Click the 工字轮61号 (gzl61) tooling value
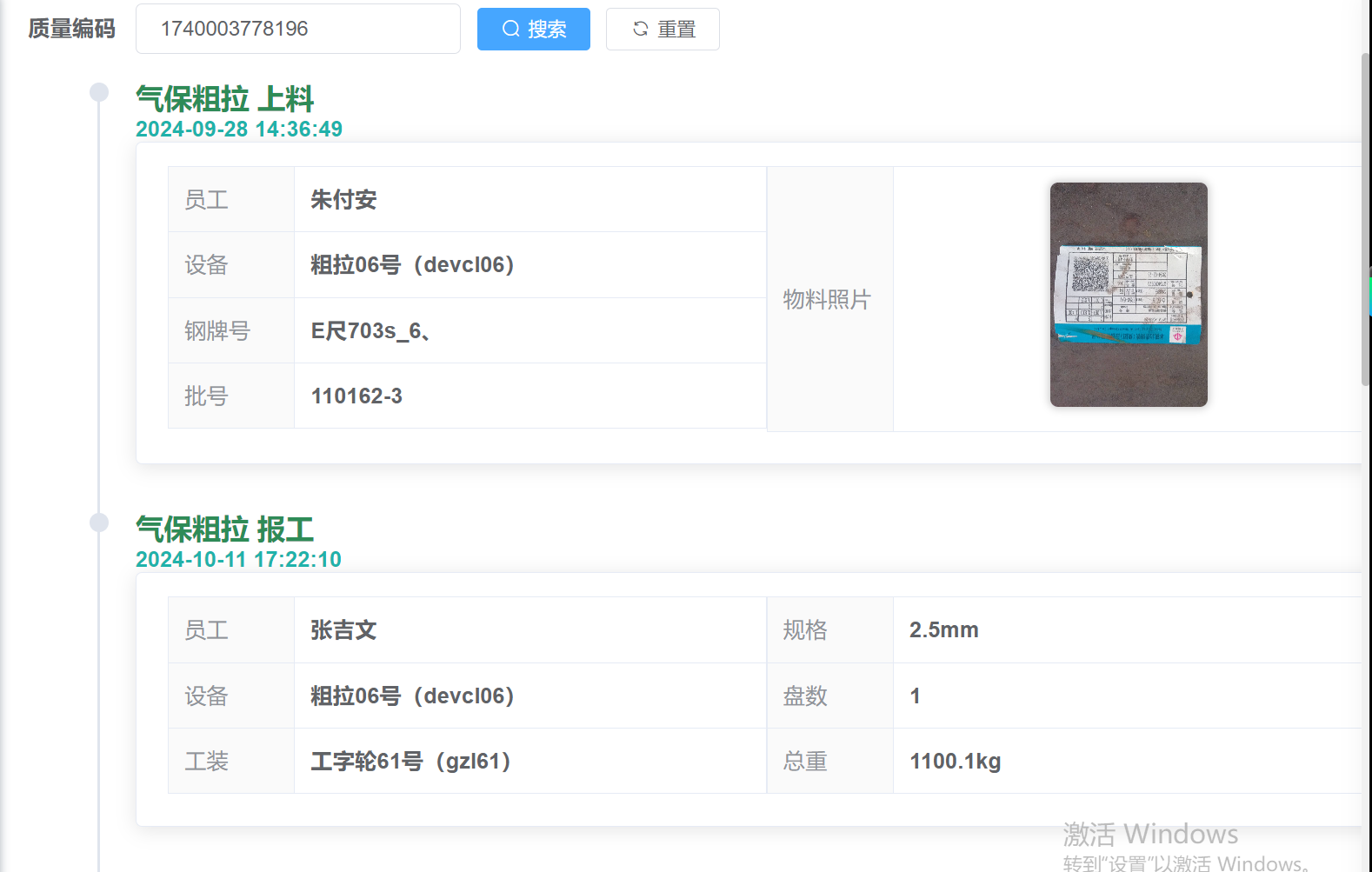1372x872 pixels. pos(410,762)
